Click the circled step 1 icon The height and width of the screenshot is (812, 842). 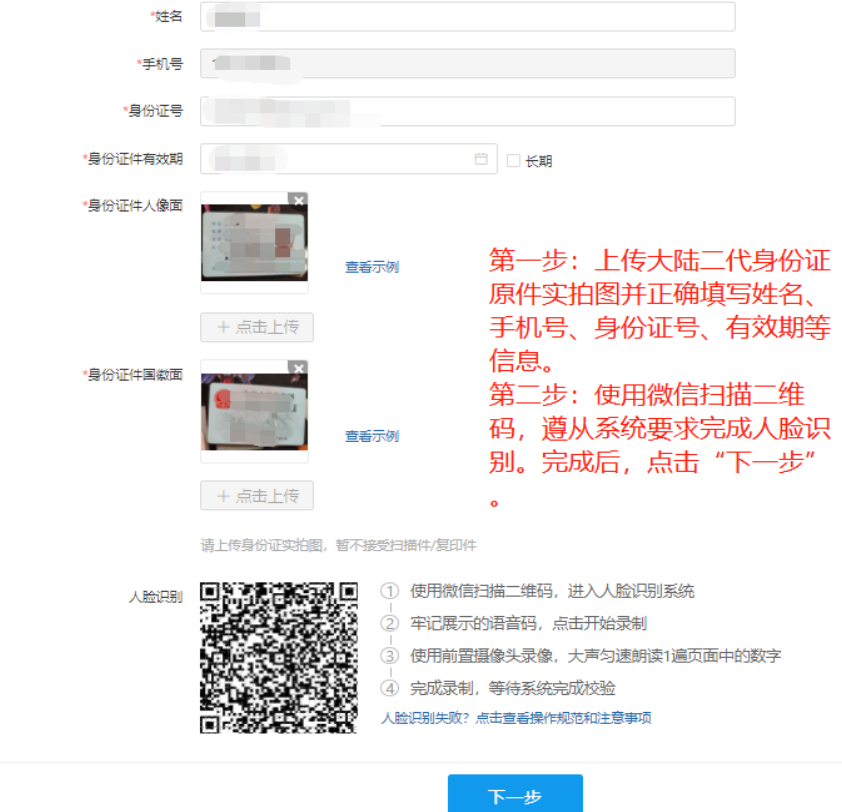click(x=389, y=591)
